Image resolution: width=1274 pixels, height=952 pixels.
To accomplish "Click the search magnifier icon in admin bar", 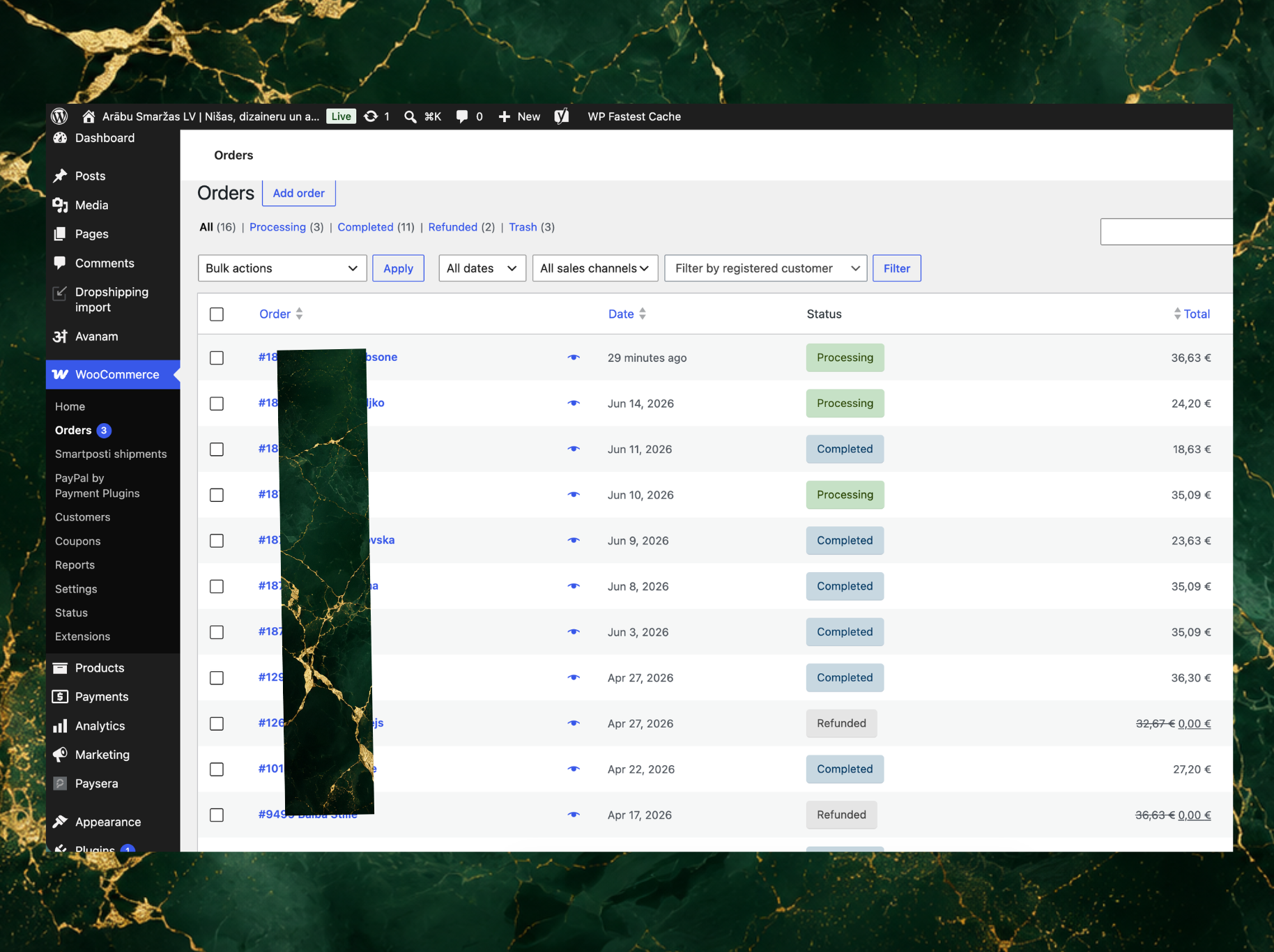I will click(410, 116).
